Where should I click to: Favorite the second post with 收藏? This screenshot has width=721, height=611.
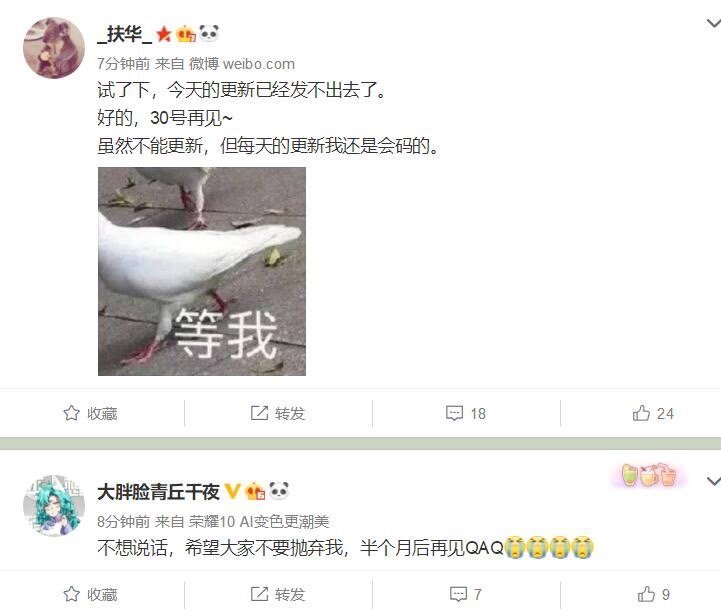click(90, 594)
